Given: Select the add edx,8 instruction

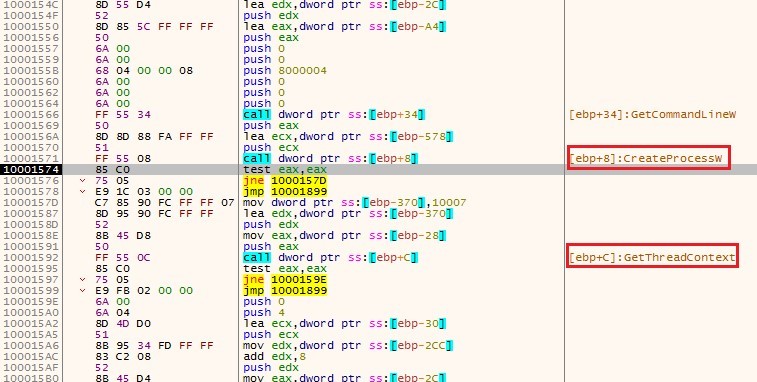Looking at the screenshot, I should coord(276,356).
